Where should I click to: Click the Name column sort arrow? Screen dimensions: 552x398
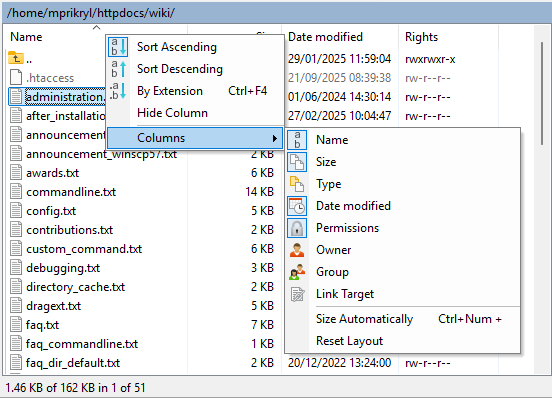[96, 28]
